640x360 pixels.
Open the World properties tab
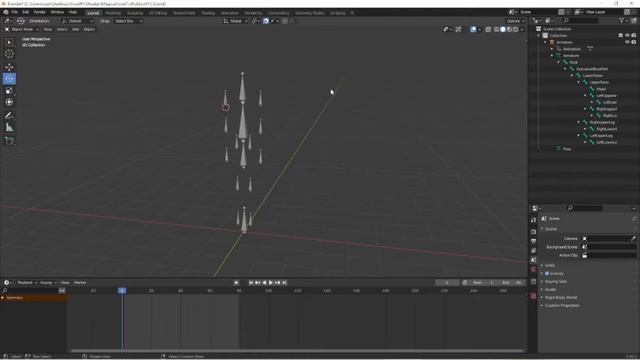click(533, 269)
